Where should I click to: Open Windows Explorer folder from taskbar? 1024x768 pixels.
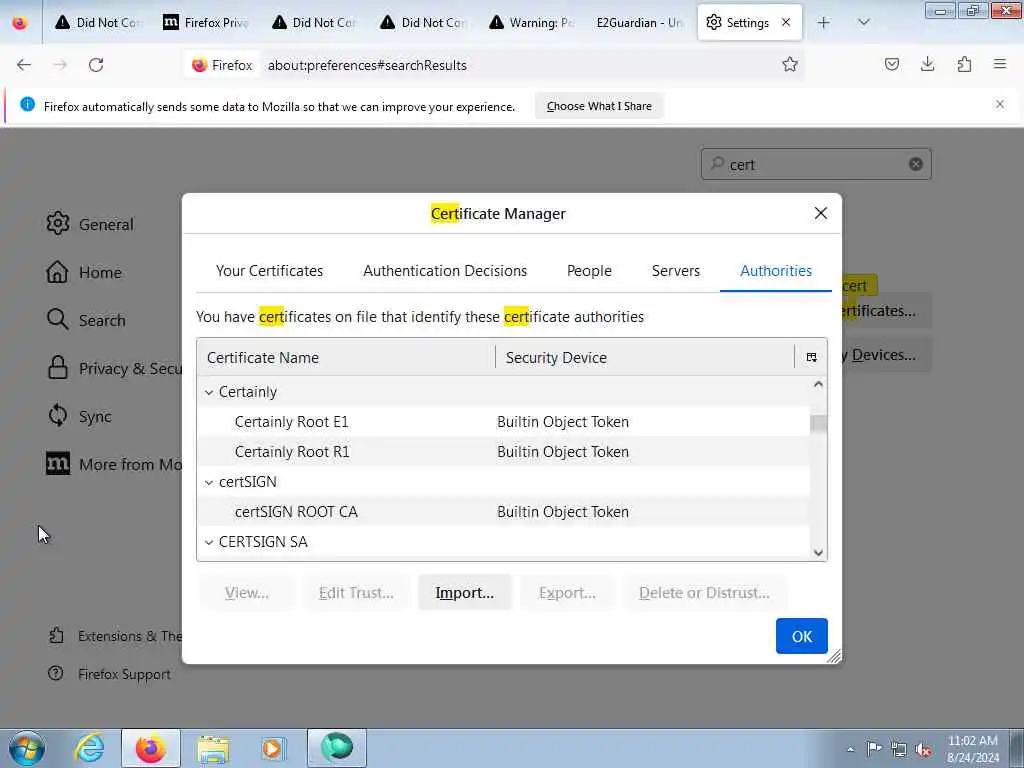pyautogui.click(x=213, y=748)
